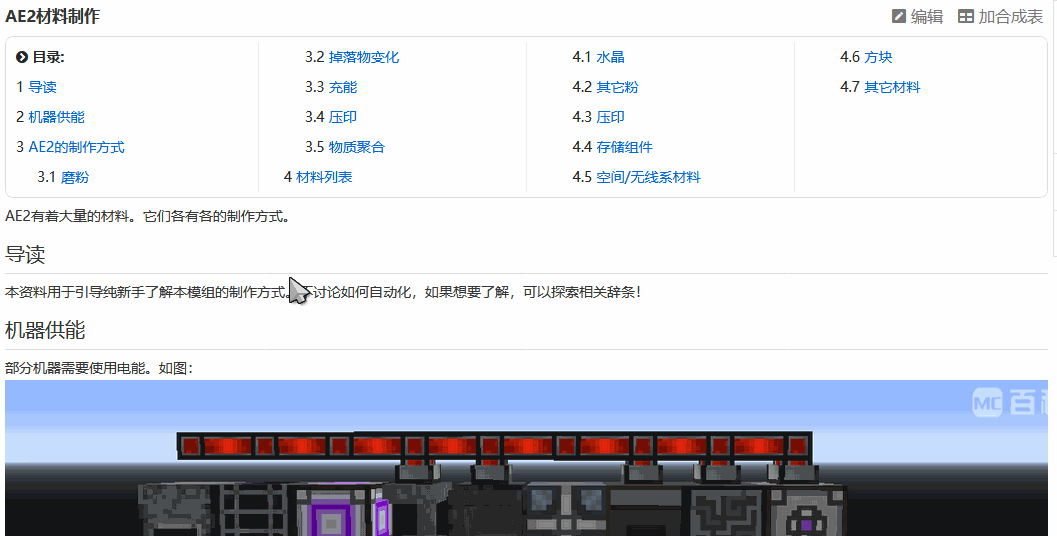Click the text 部分机器需要使用电能。如图:

tap(99, 368)
